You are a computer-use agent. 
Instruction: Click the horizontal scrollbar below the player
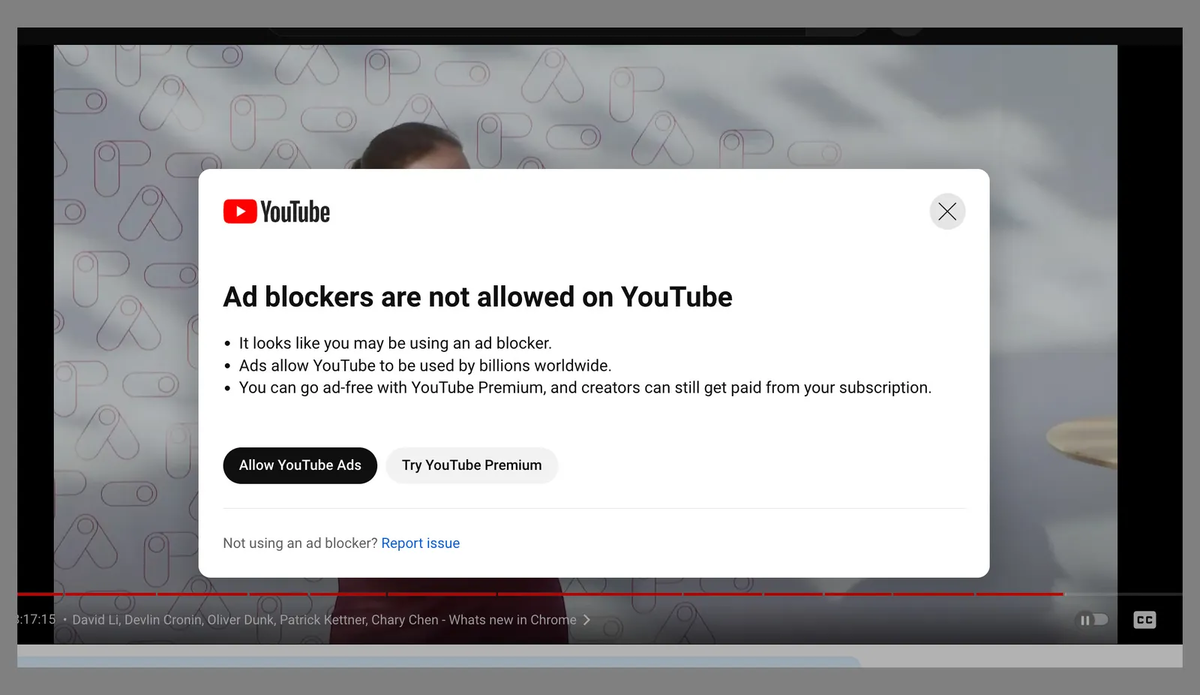click(440, 660)
